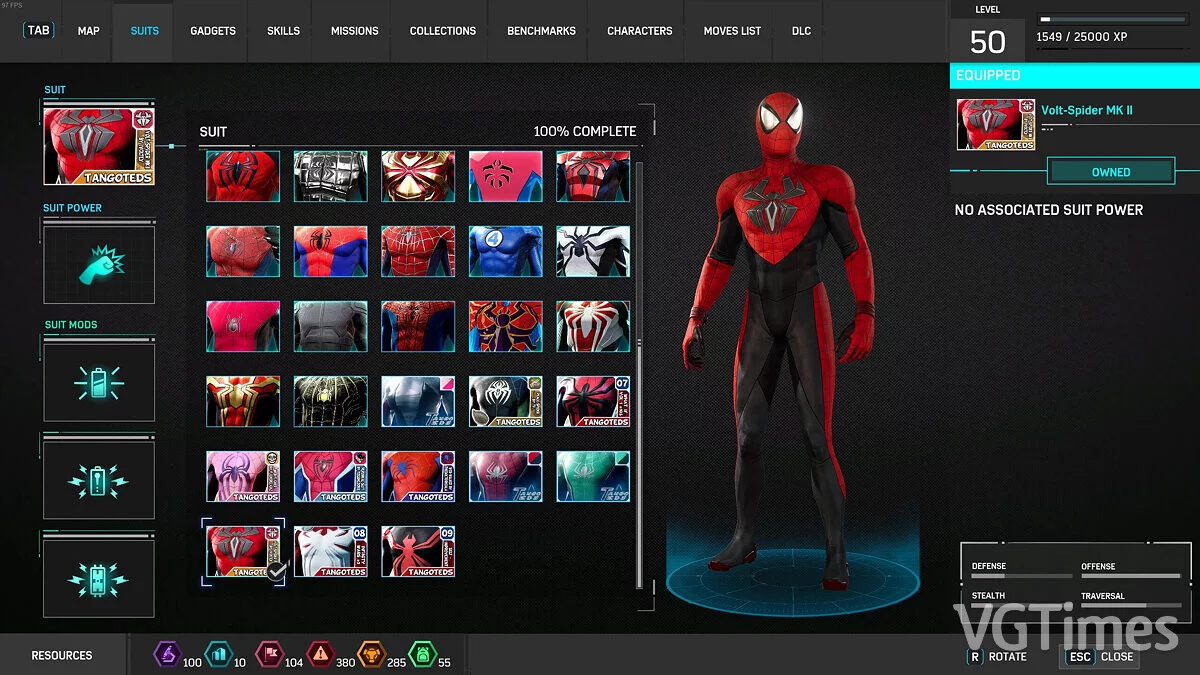Screen dimensions: 1200x675
Task: Click the OWNED button
Action: (x=1111, y=171)
